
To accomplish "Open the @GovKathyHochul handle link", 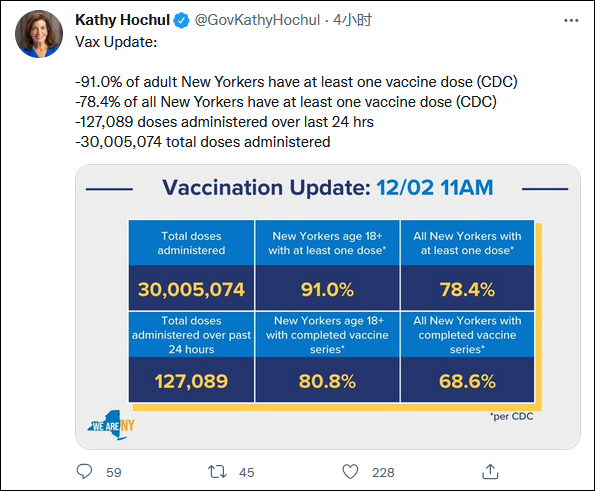I will pos(257,20).
